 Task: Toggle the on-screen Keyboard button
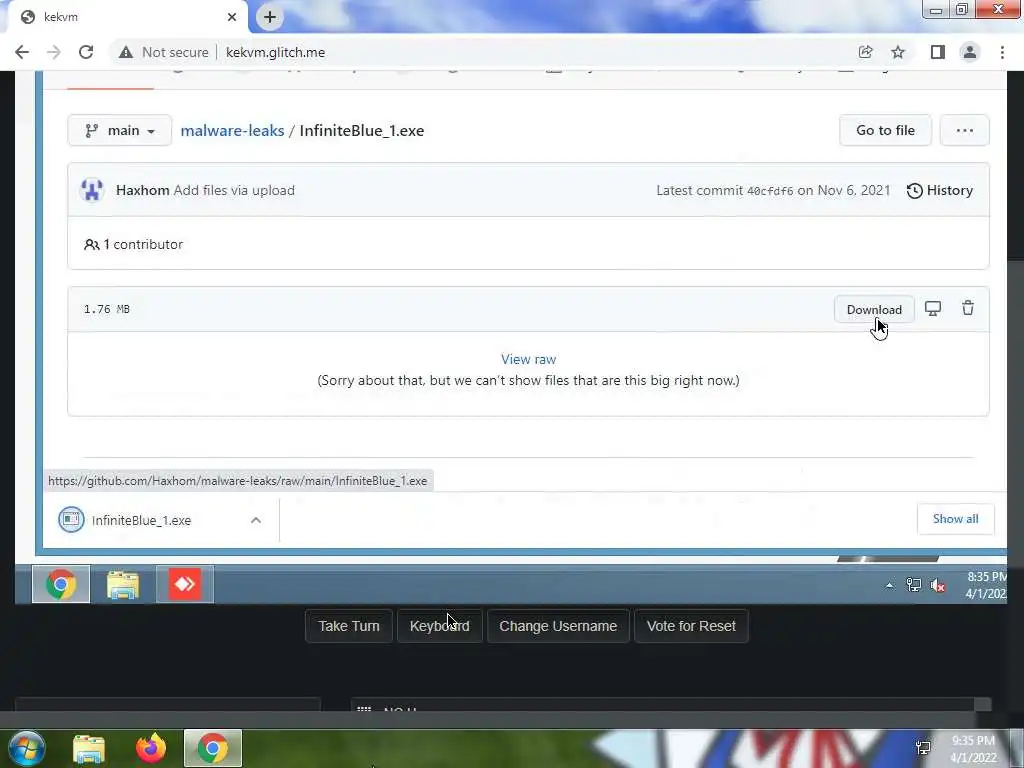pos(440,626)
